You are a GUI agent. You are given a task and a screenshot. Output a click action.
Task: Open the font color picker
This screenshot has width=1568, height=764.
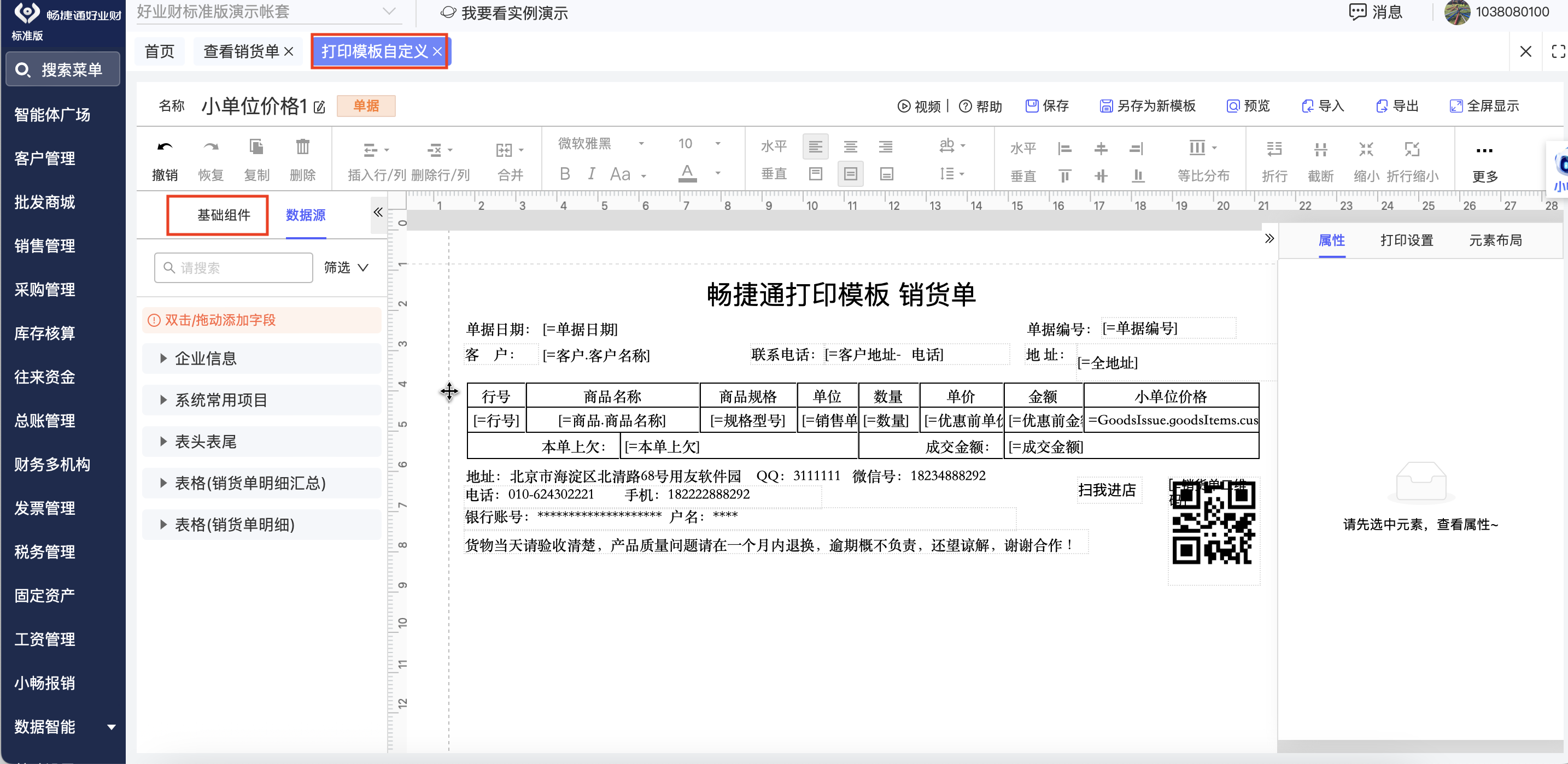coord(687,173)
